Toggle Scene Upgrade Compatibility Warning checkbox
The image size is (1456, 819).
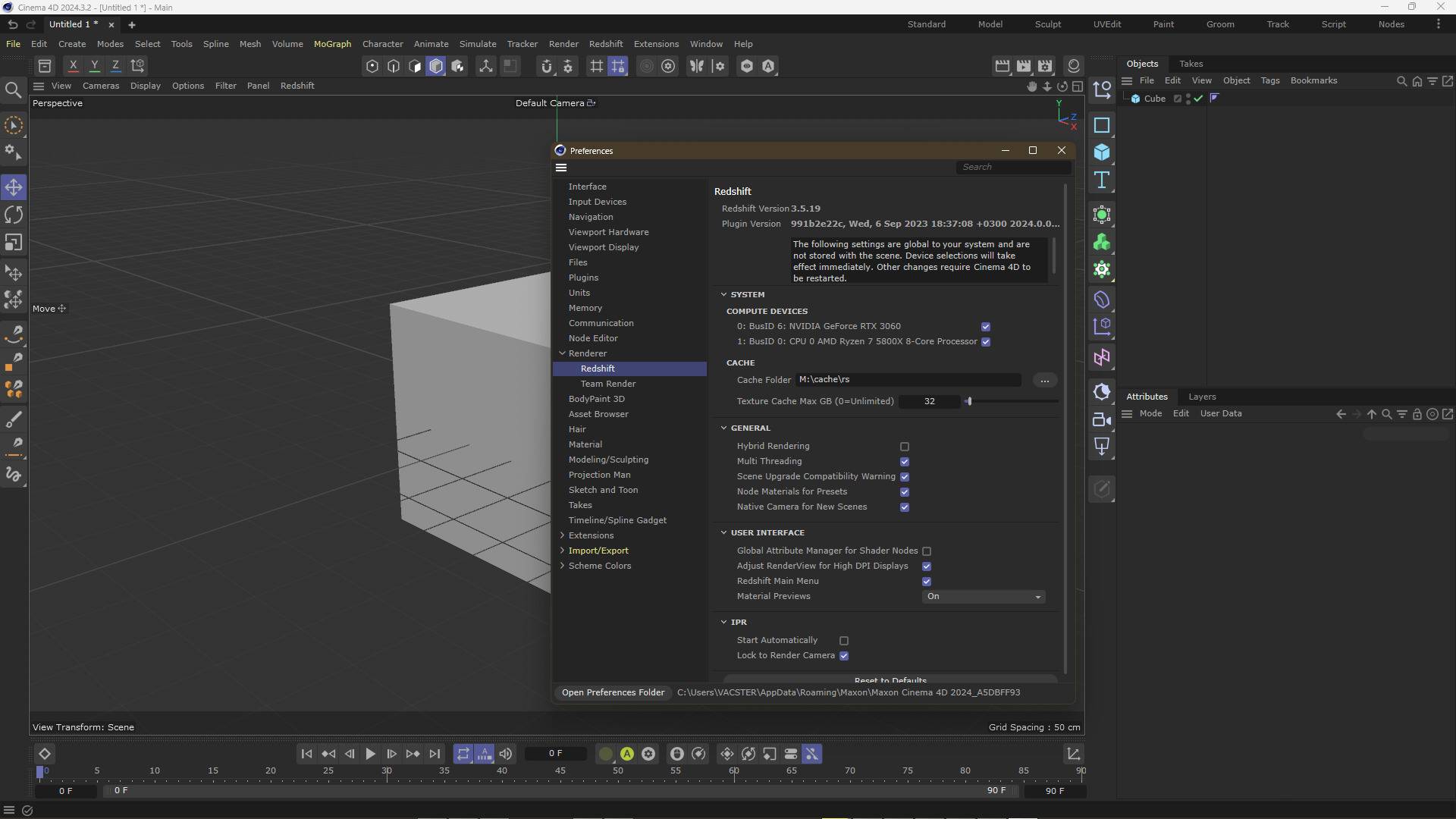coord(905,477)
